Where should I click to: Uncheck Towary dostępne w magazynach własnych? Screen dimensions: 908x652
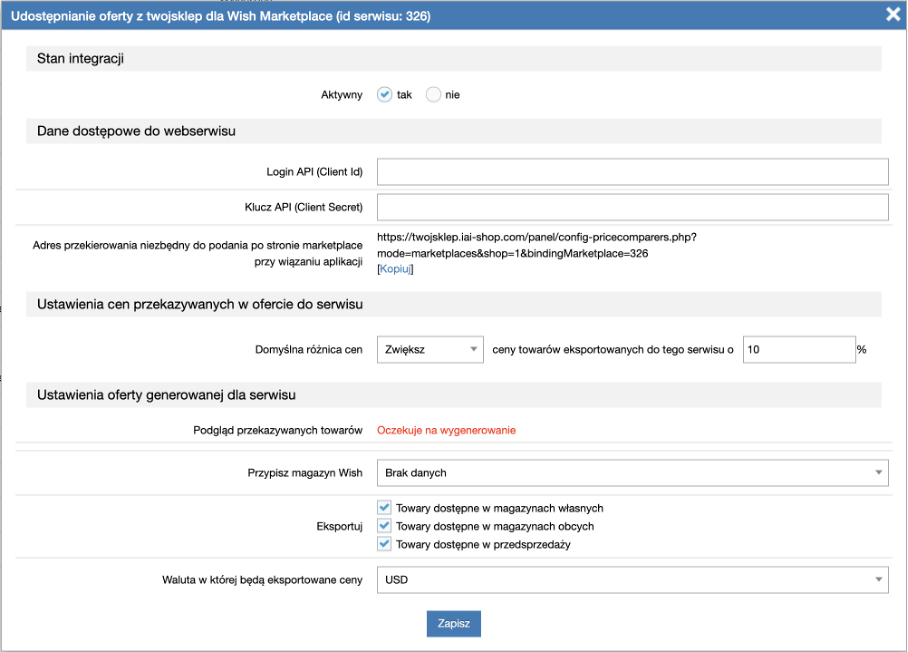[x=385, y=508]
